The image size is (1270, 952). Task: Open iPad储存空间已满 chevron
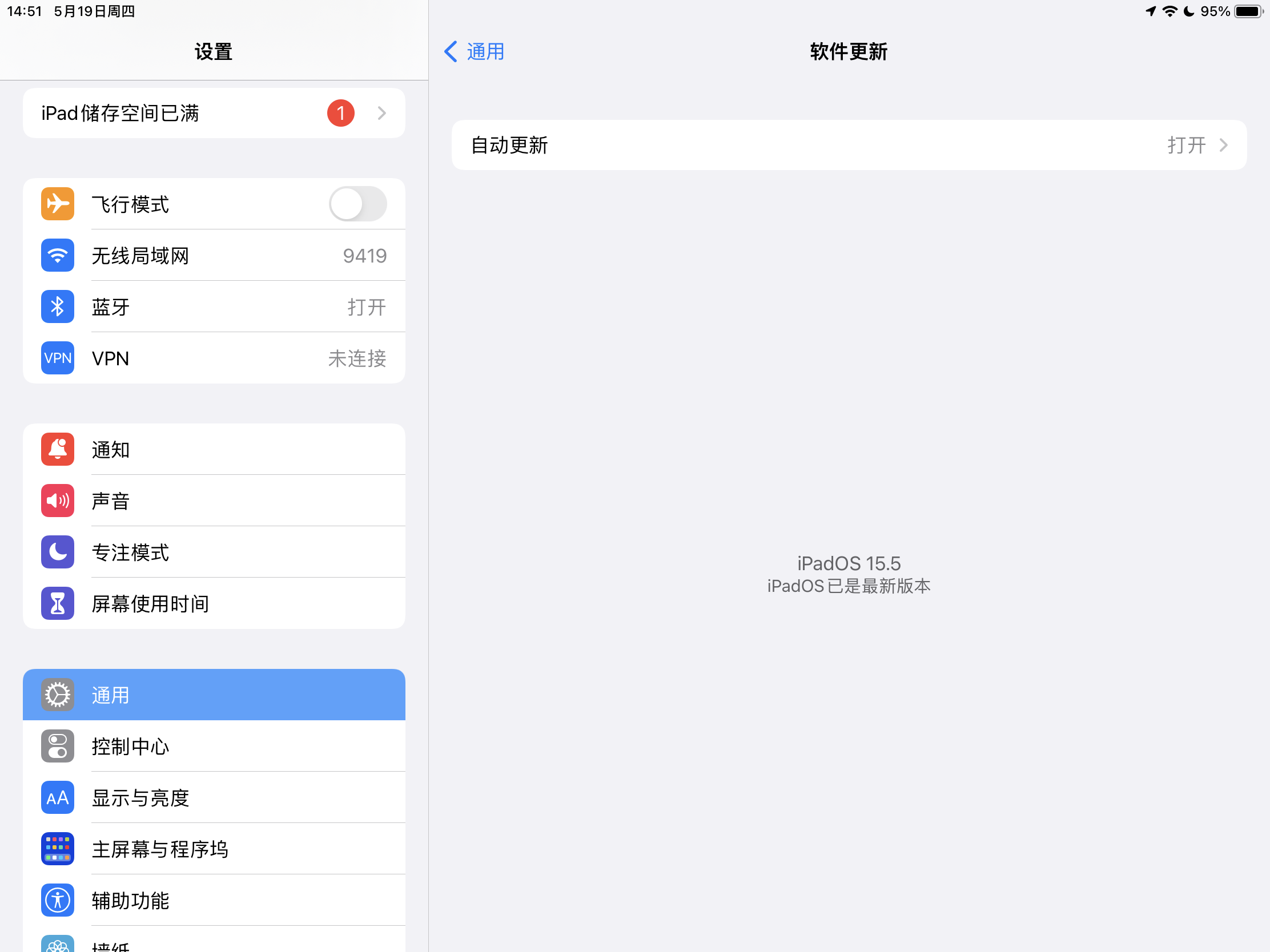(x=382, y=113)
